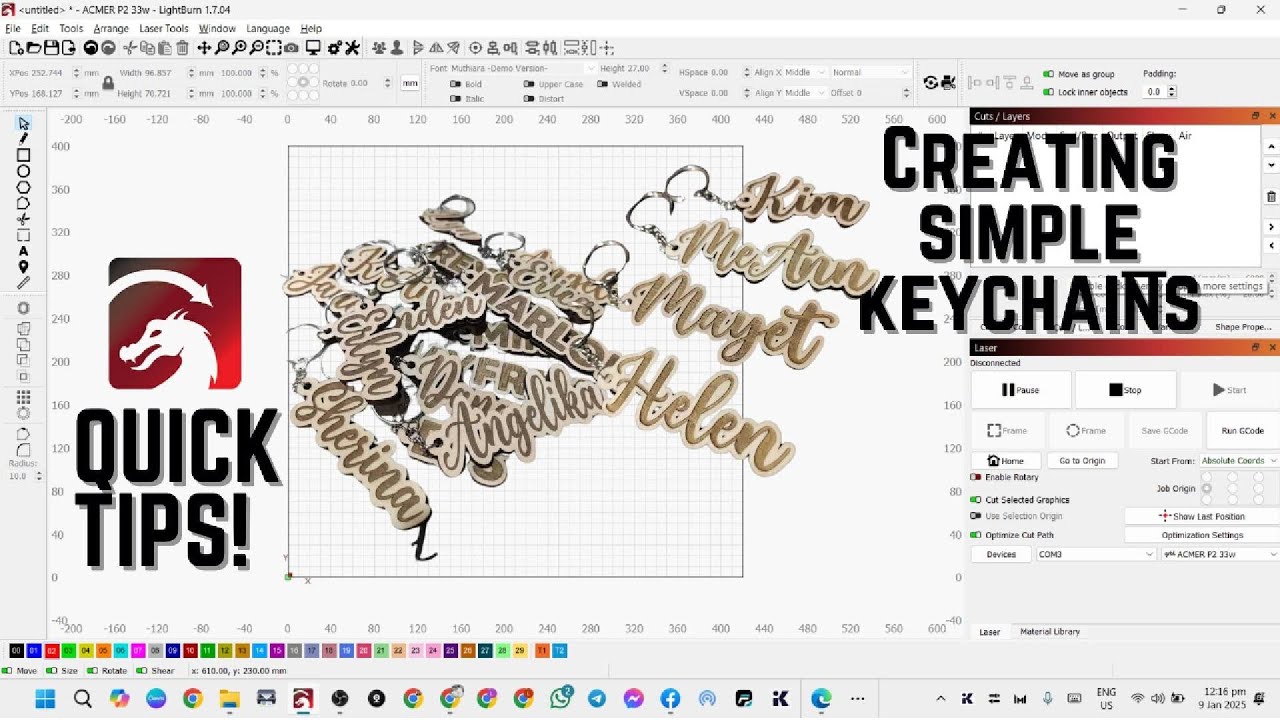Click the mm units toggle button

click(410, 83)
